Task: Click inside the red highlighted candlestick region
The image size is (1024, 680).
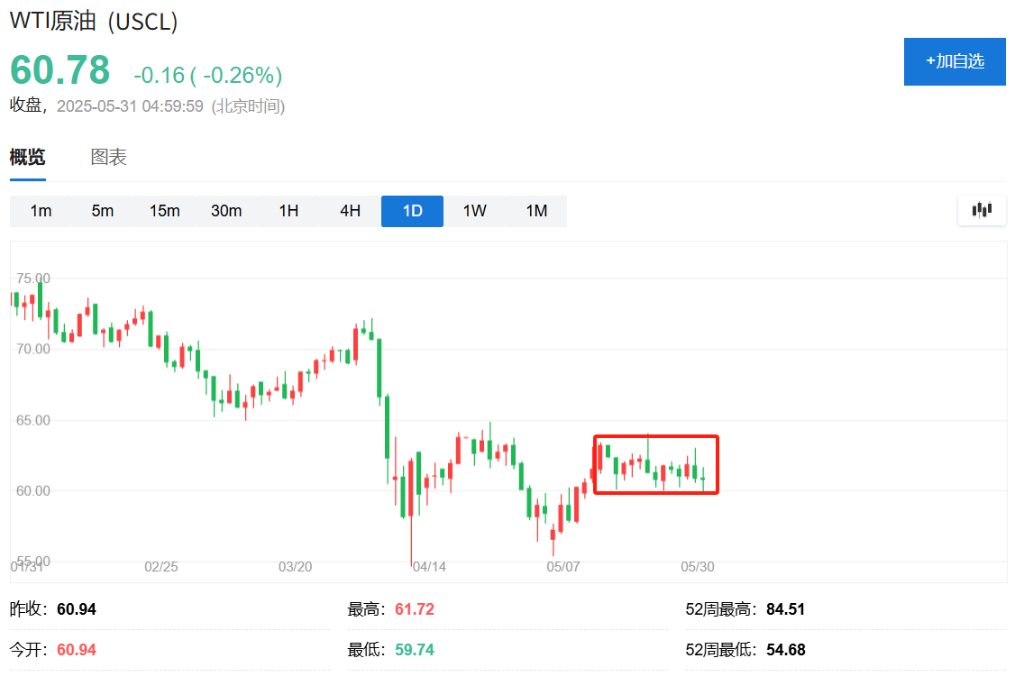Action: pos(656,465)
